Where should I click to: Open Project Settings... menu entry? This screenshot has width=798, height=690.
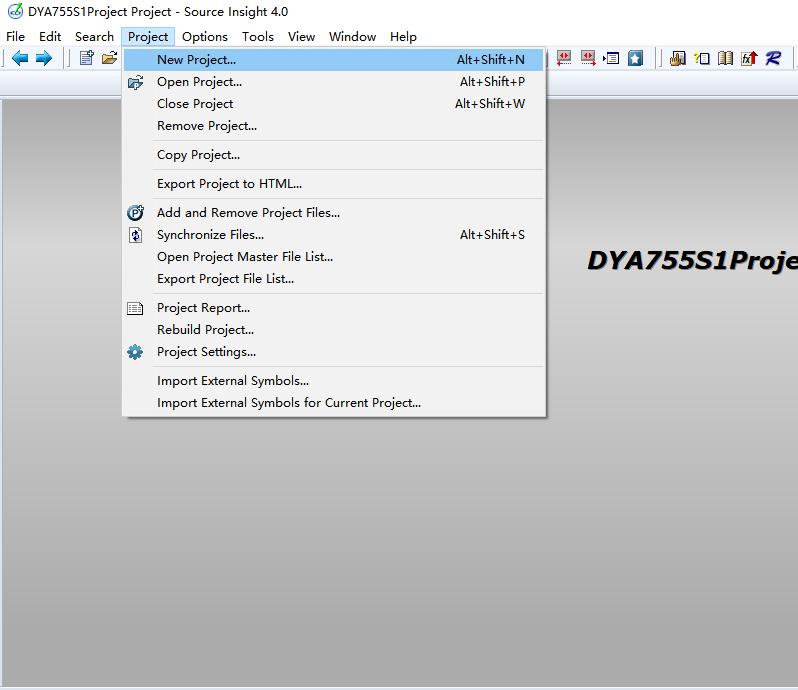coord(333,352)
